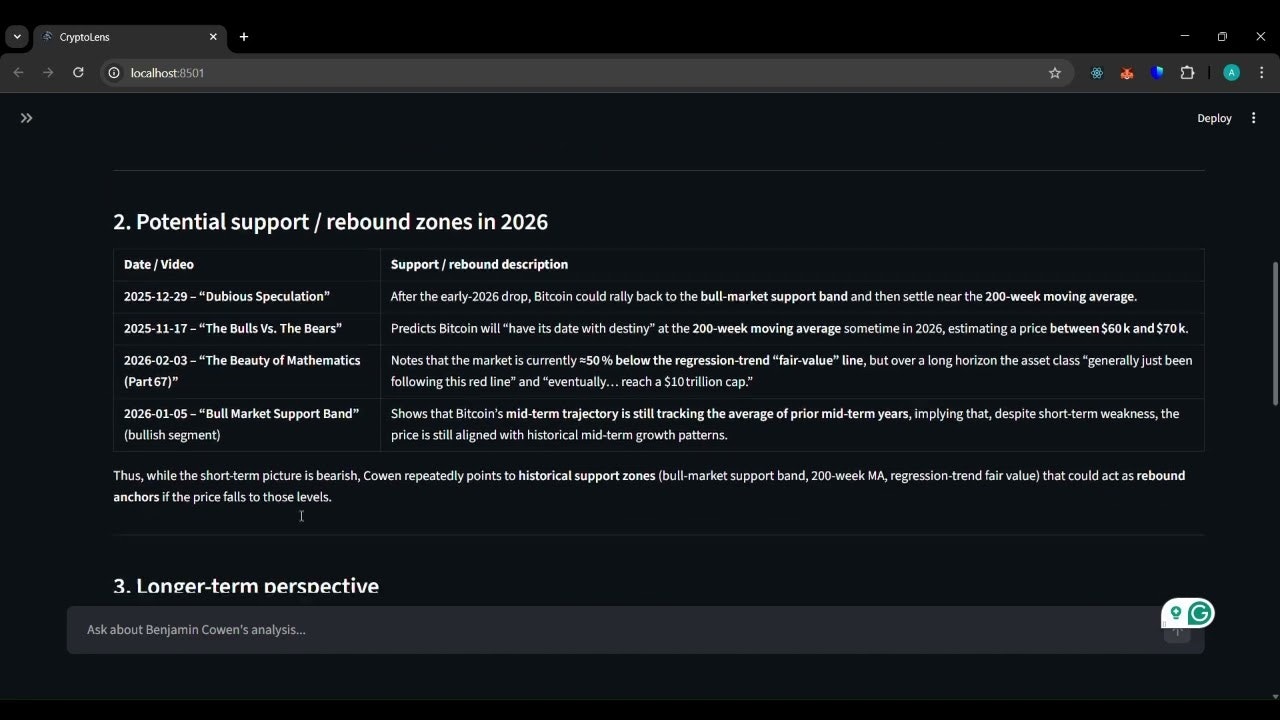Click the Grammarly lightbulb suggestion icon
This screenshot has width=1280, height=720.
coord(1176,613)
